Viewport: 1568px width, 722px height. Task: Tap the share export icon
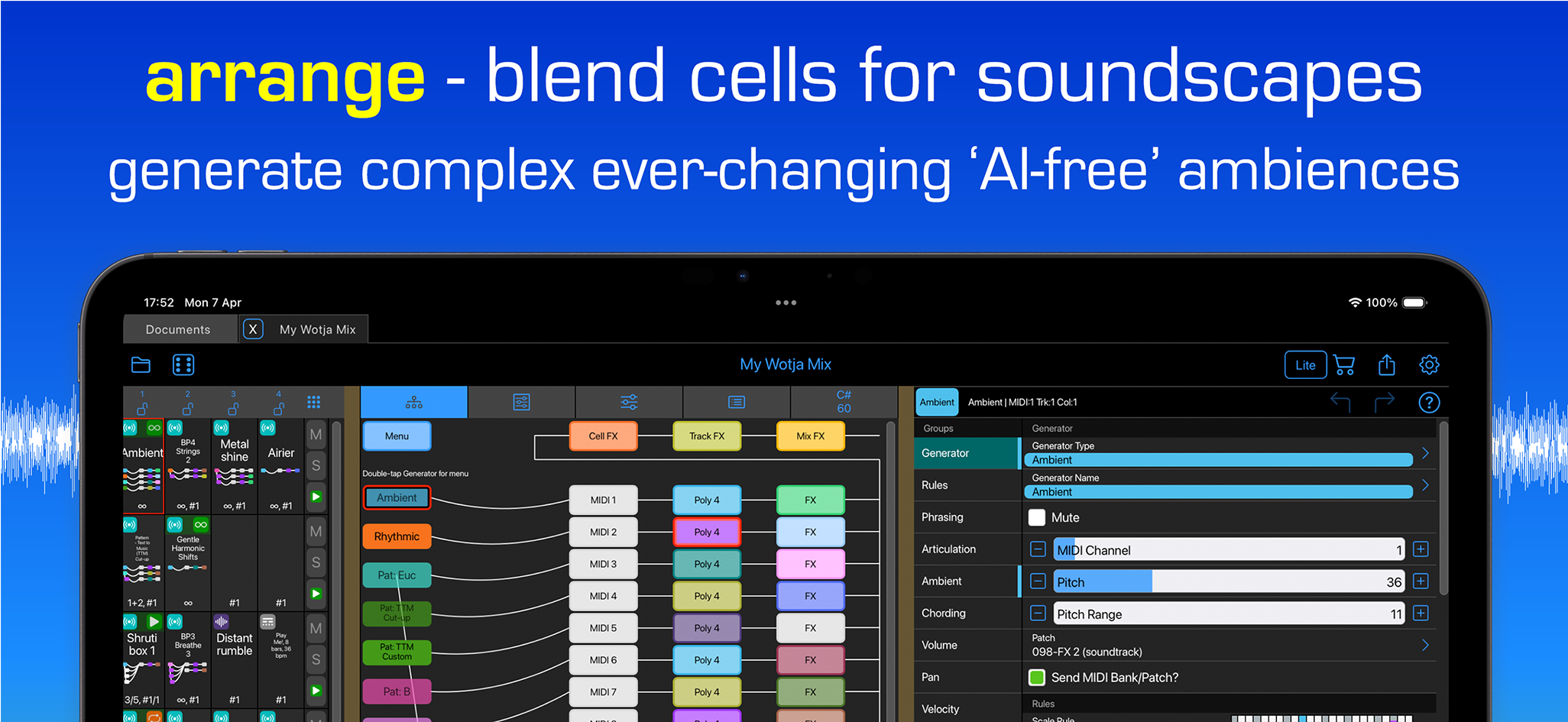pyautogui.click(x=1386, y=365)
